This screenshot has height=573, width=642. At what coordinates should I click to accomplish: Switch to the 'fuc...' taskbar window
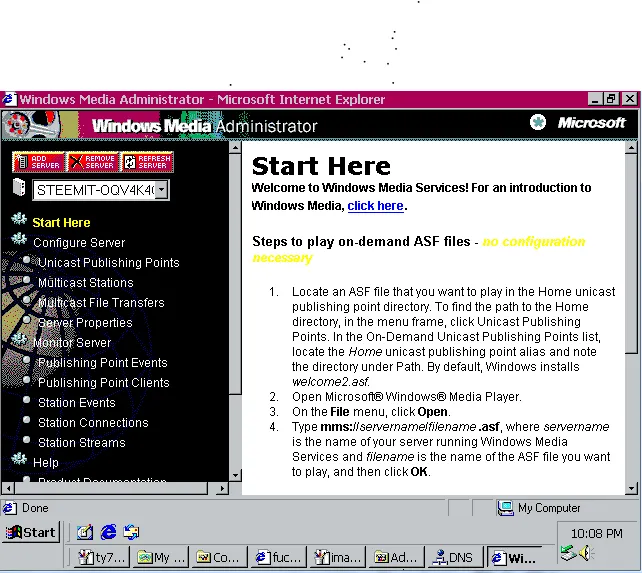(280, 557)
